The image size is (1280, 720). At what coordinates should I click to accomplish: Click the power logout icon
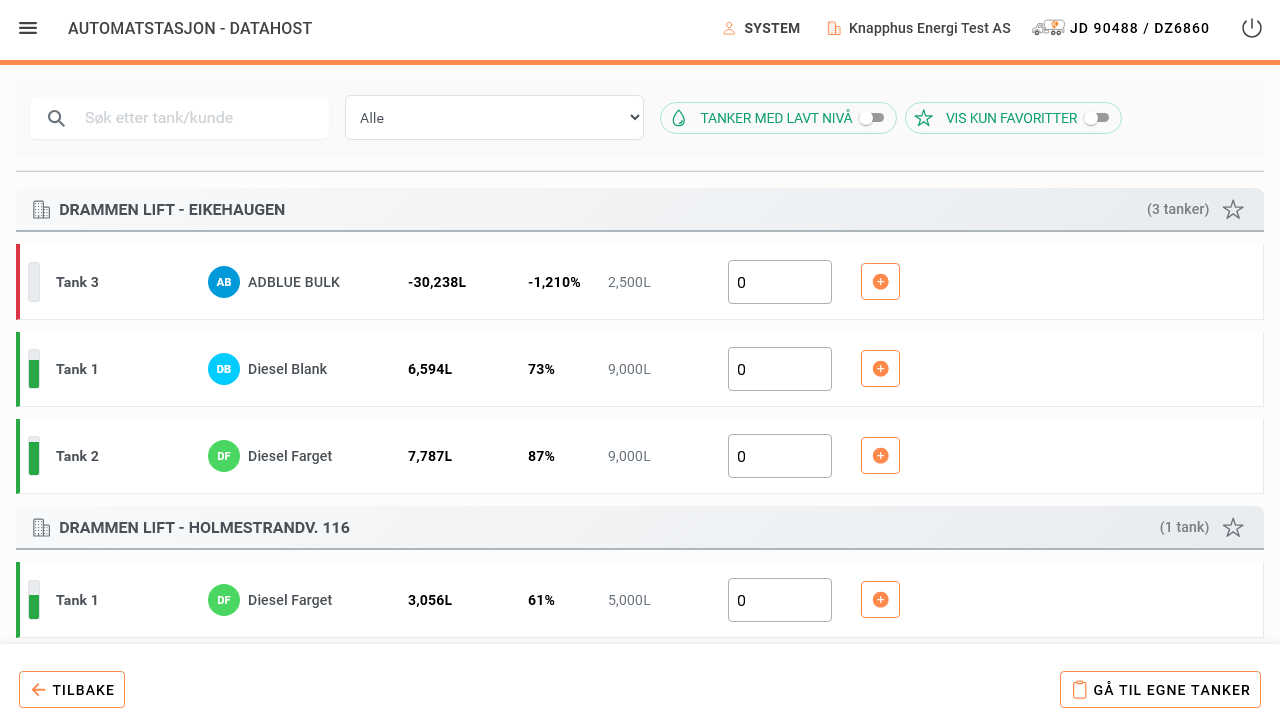coord(1252,28)
